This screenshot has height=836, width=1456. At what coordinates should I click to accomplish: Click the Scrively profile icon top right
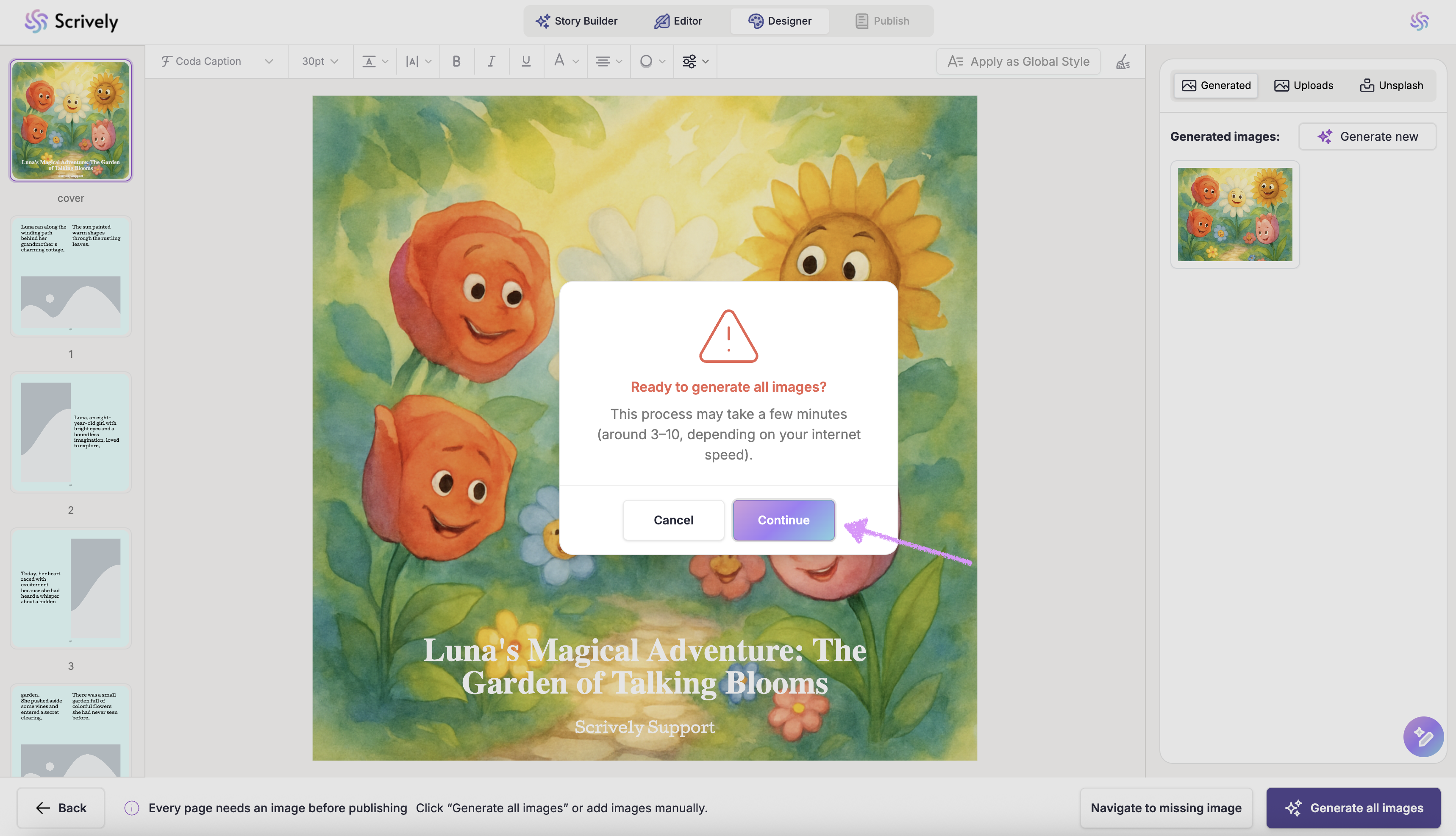1419,21
